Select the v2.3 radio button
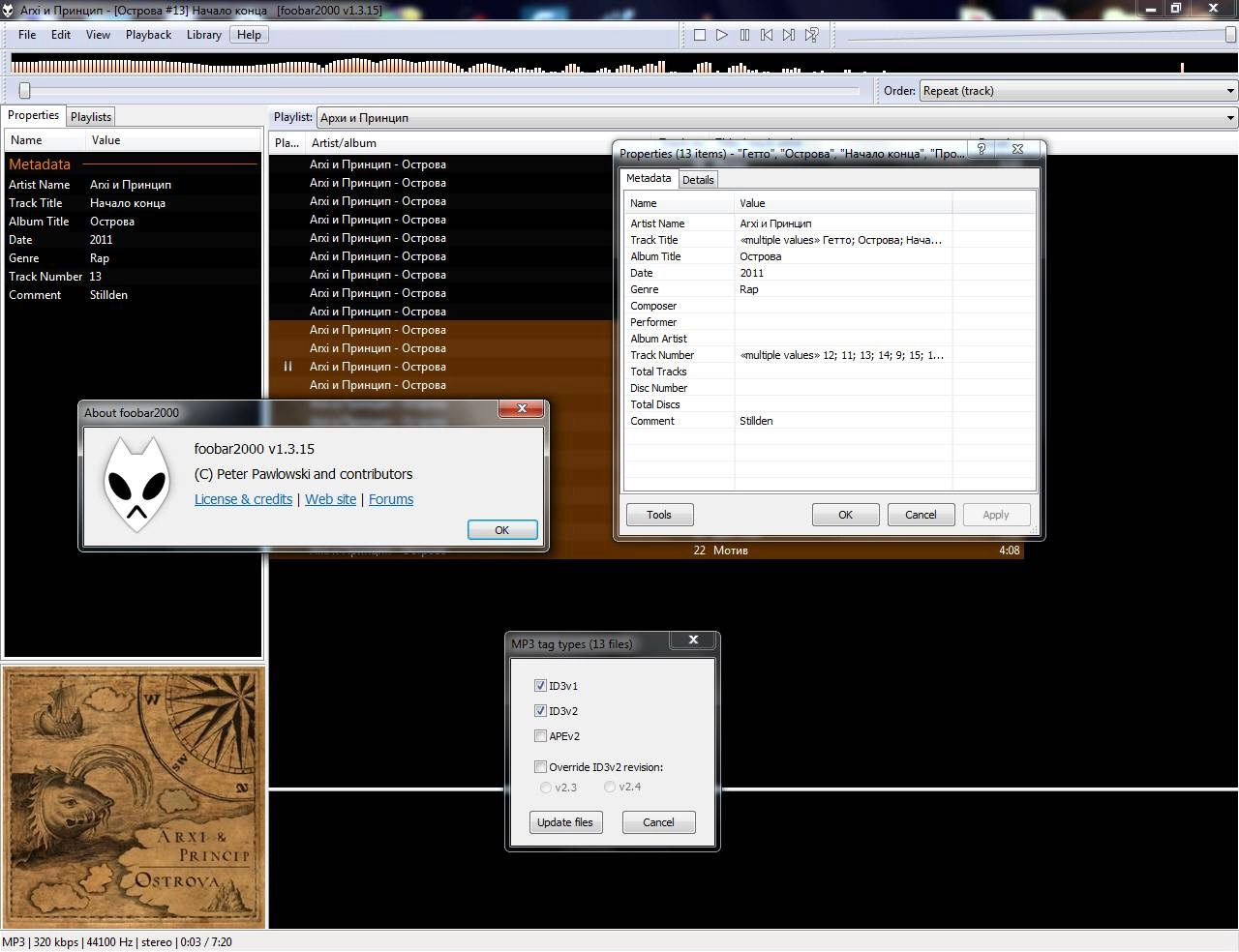Viewport: 1239px width, 952px height. (546, 788)
